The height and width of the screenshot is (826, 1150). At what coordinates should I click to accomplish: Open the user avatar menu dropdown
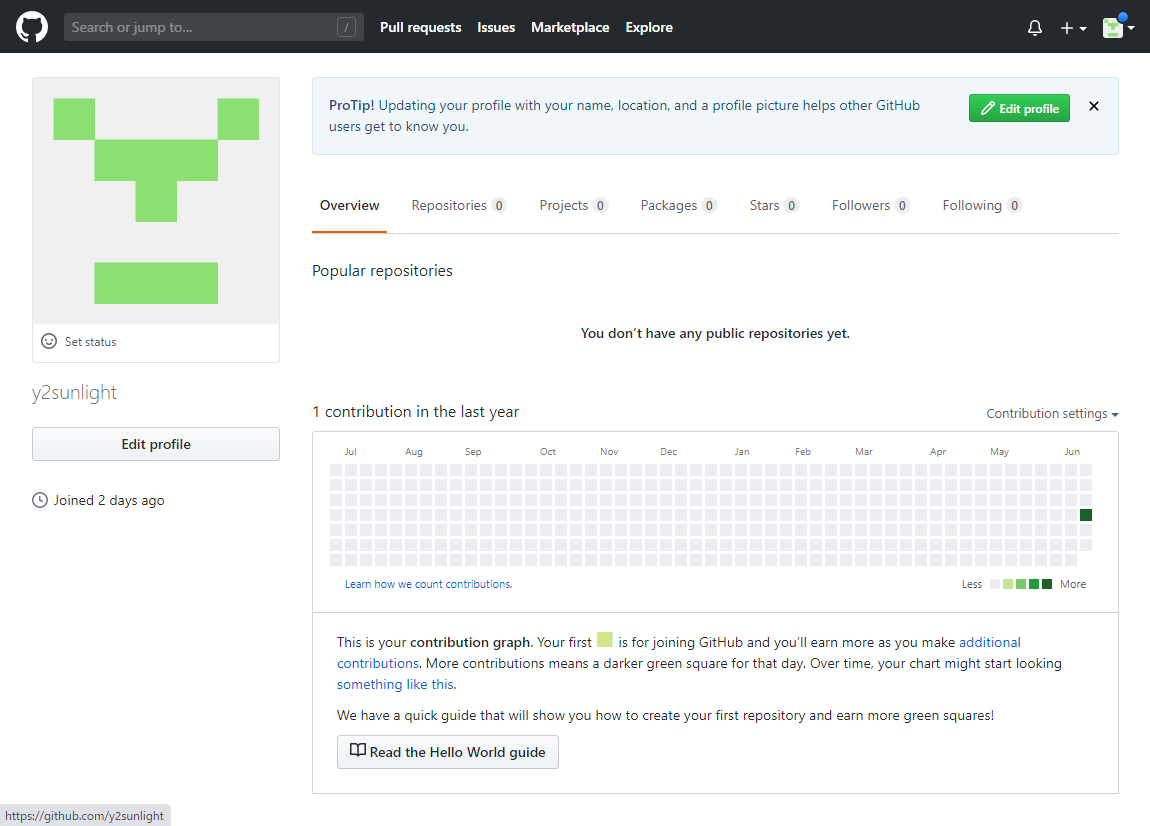1118,28
